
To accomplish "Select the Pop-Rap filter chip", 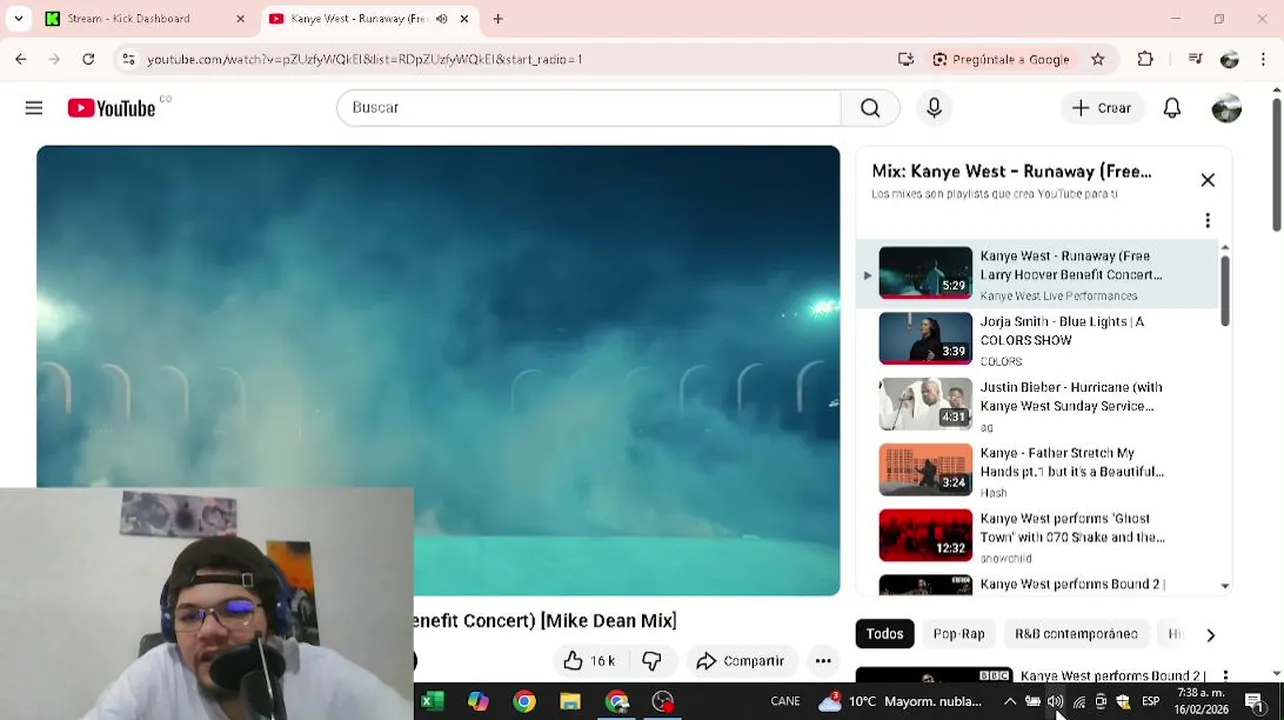I will pos(958,634).
